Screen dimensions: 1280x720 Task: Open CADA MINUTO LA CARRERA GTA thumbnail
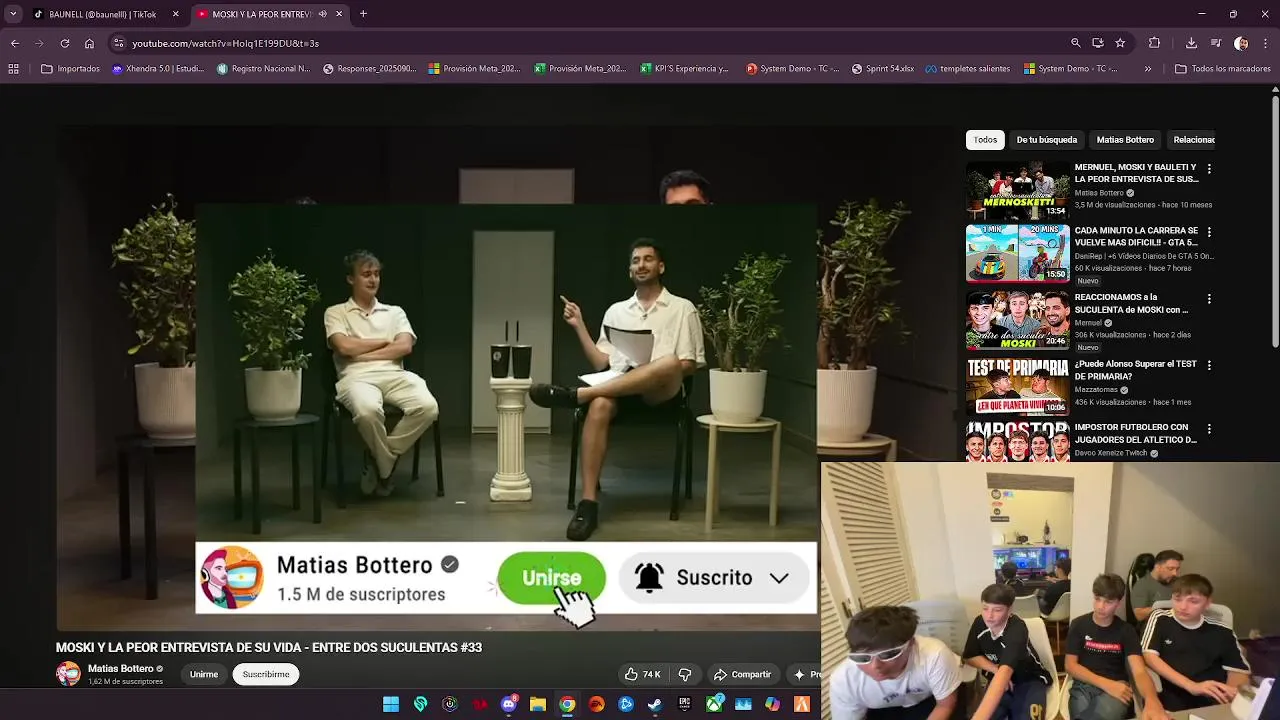pyautogui.click(x=1017, y=254)
